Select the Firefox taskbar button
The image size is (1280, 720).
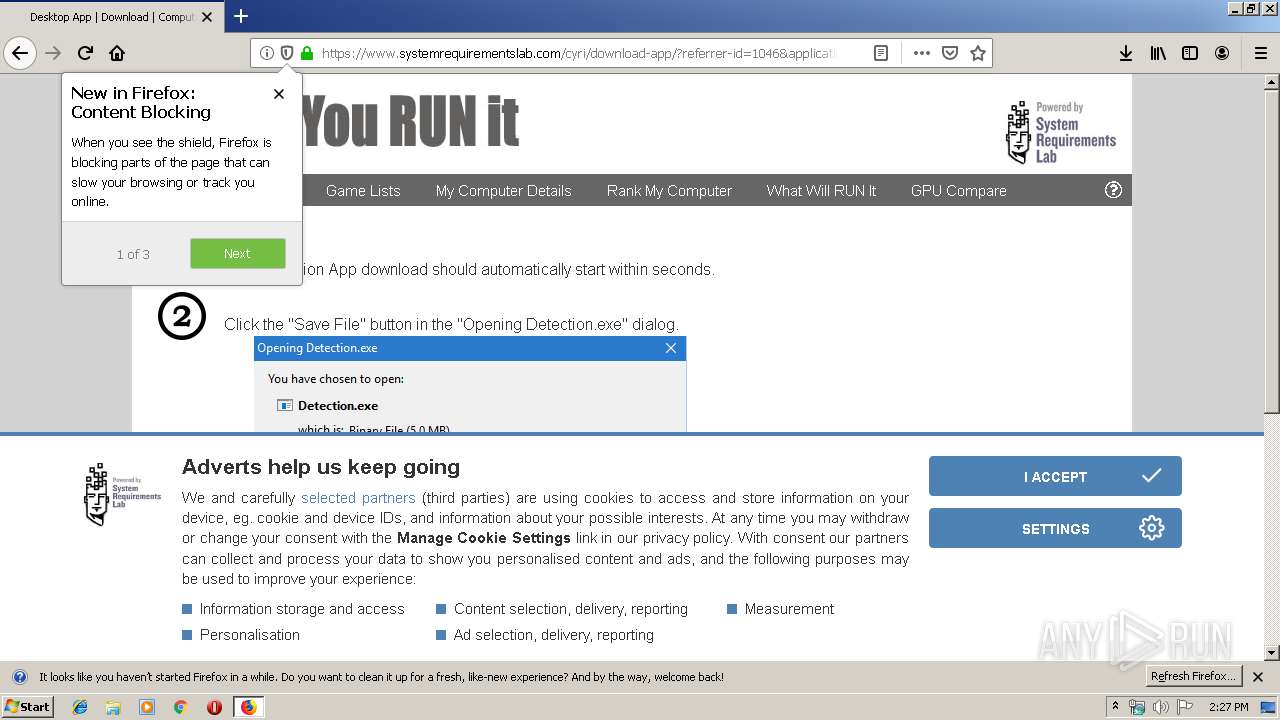tap(248, 707)
